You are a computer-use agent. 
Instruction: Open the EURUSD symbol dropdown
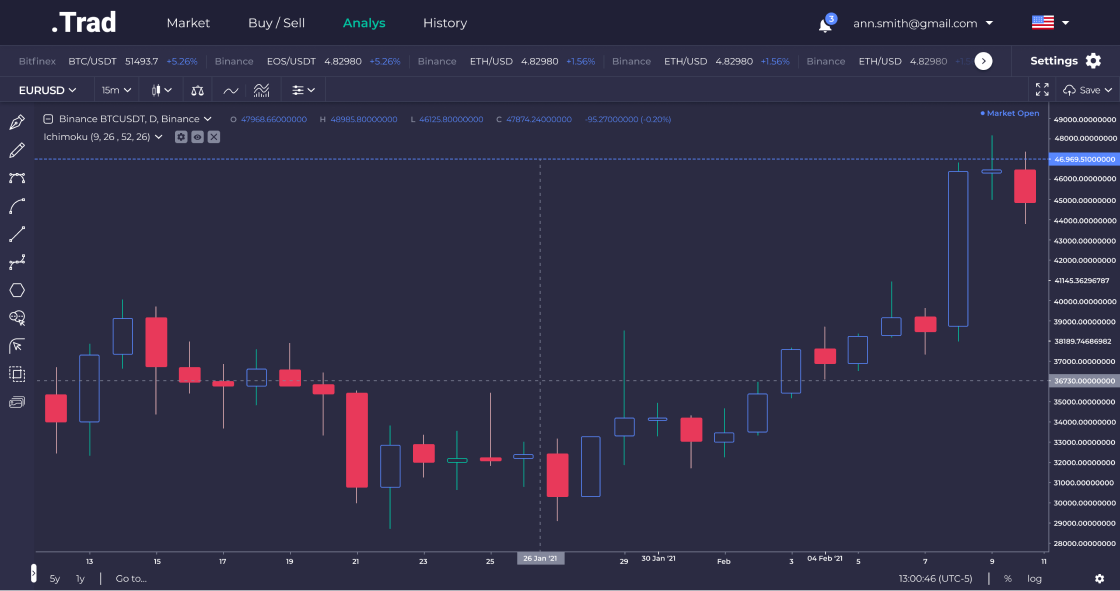[x=47, y=90]
